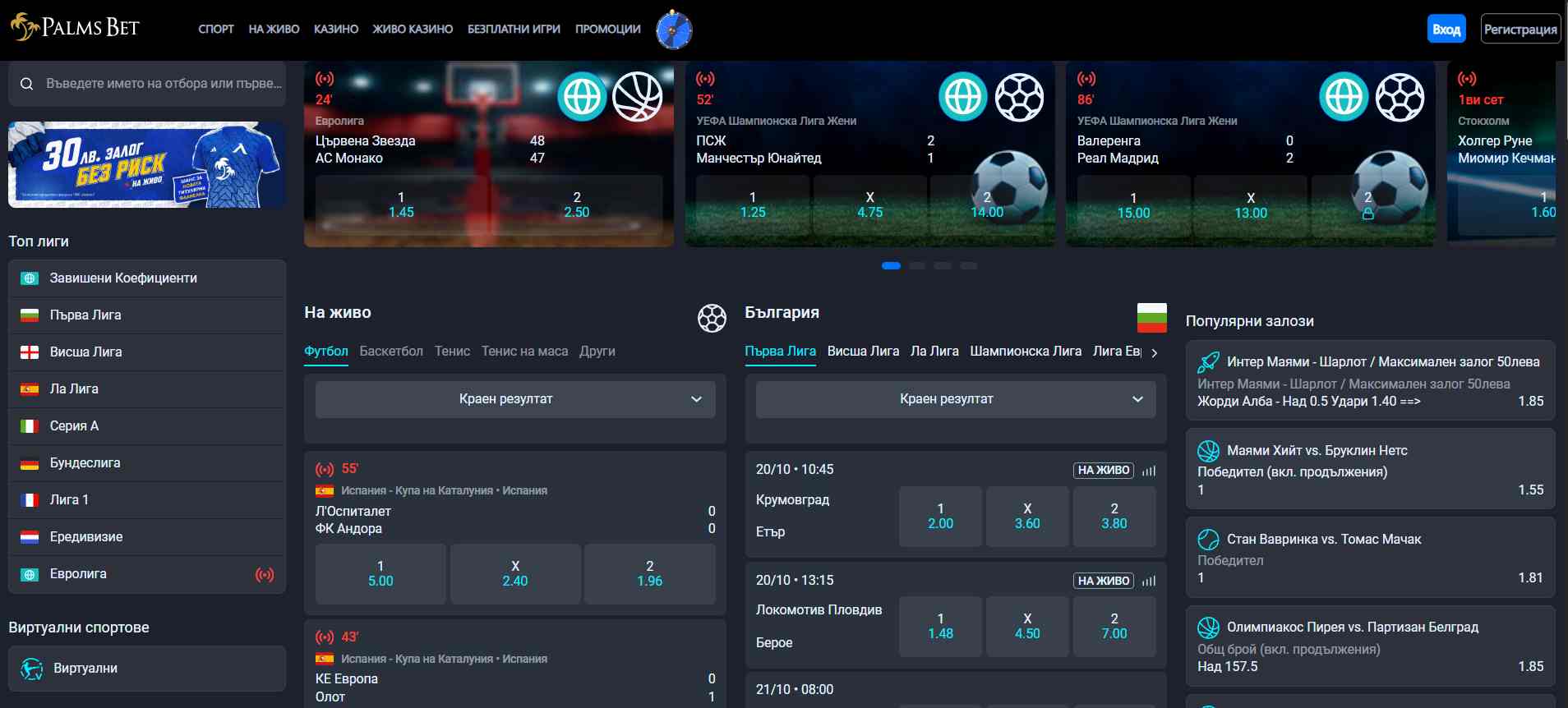The image size is (1568, 708).
Task: Go to fourth carousel slide indicator
Action: [x=969, y=266]
